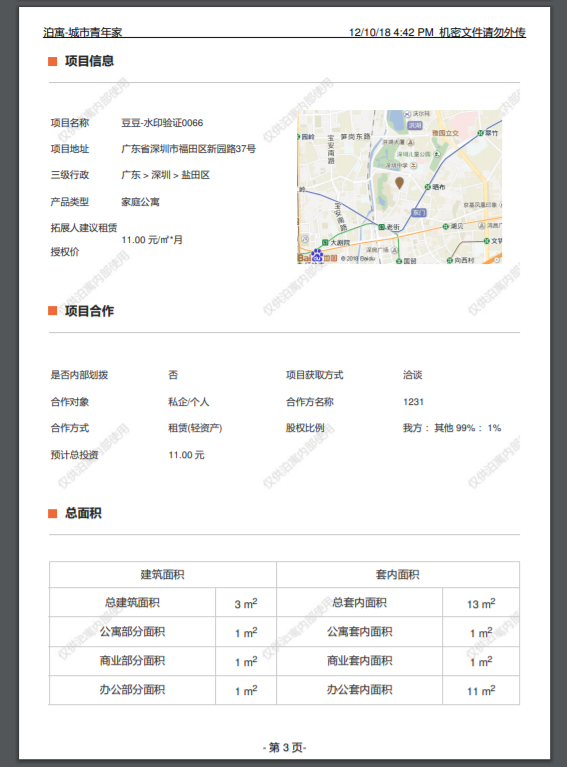Select the value 租赁(轻资产)

pyautogui.click(x=195, y=428)
